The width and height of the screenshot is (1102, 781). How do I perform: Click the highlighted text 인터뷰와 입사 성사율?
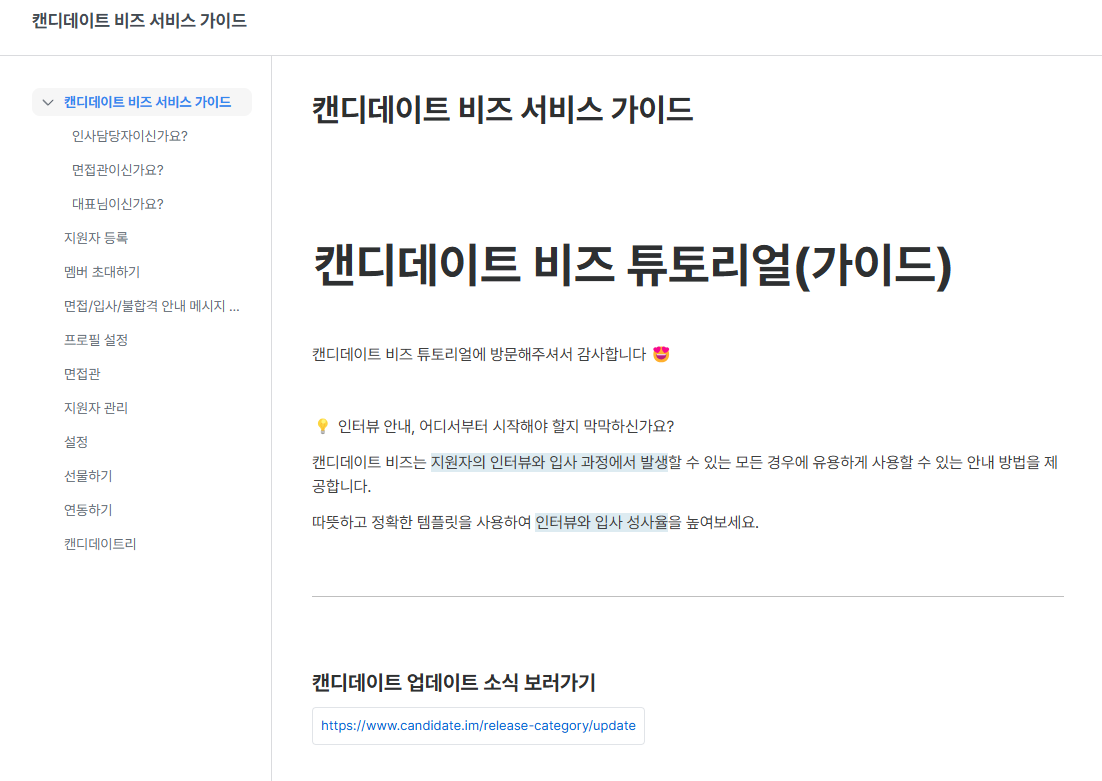click(601, 522)
